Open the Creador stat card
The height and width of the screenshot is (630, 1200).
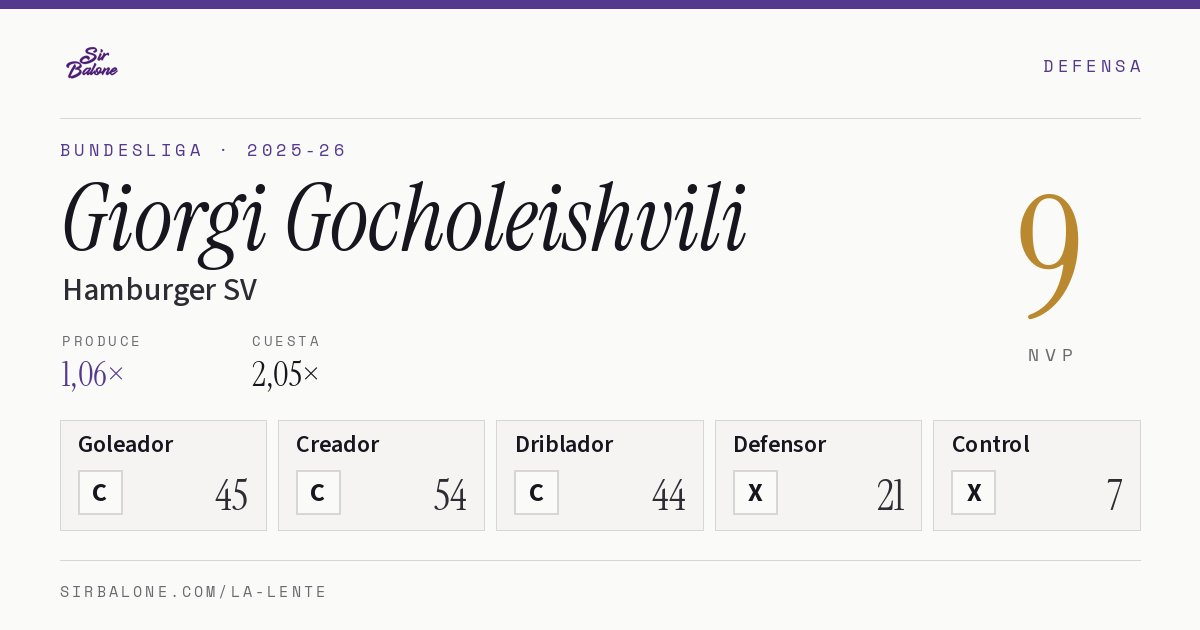tap(381, 475)
